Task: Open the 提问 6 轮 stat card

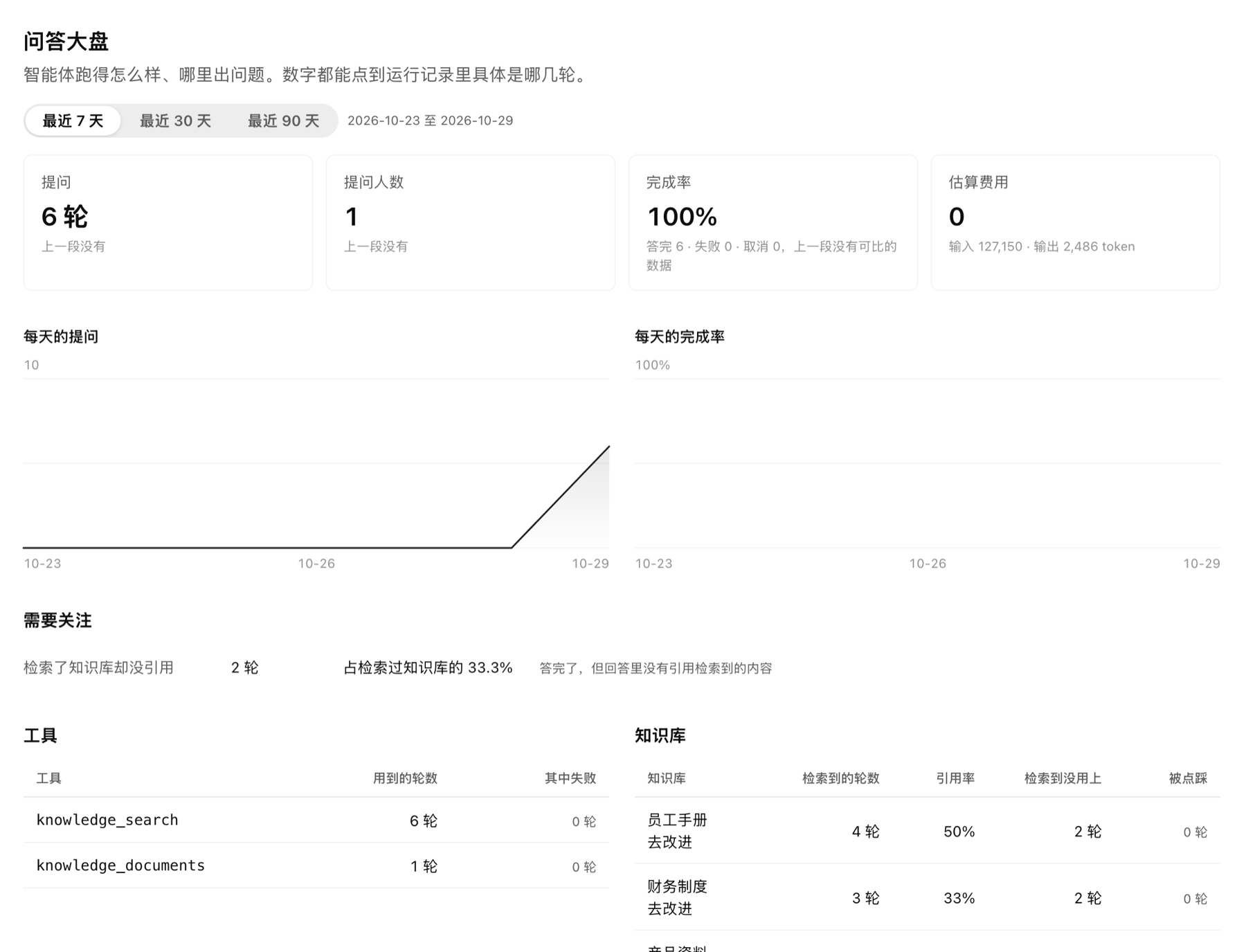Action: click(168, 222)
